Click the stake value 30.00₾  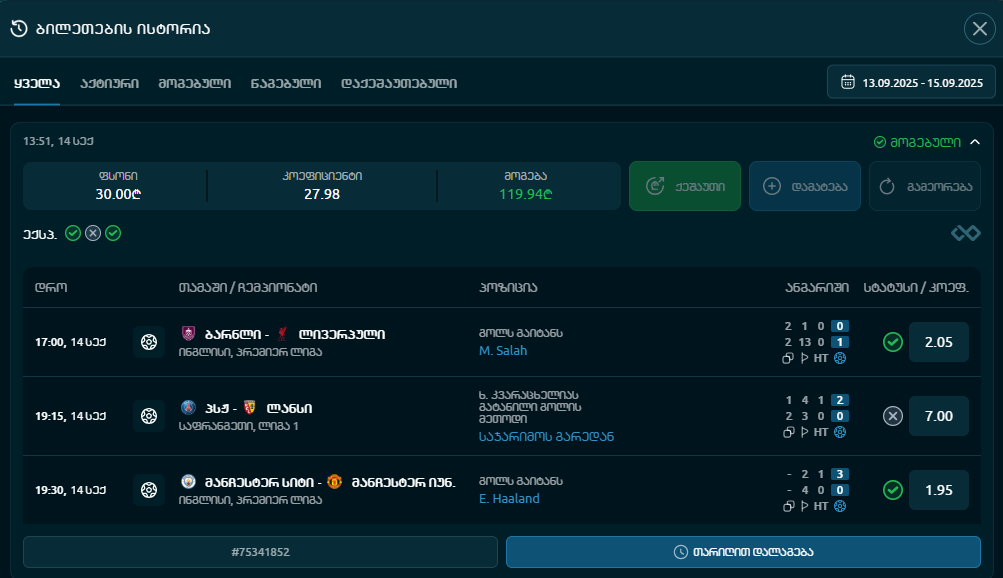[118, 194]
